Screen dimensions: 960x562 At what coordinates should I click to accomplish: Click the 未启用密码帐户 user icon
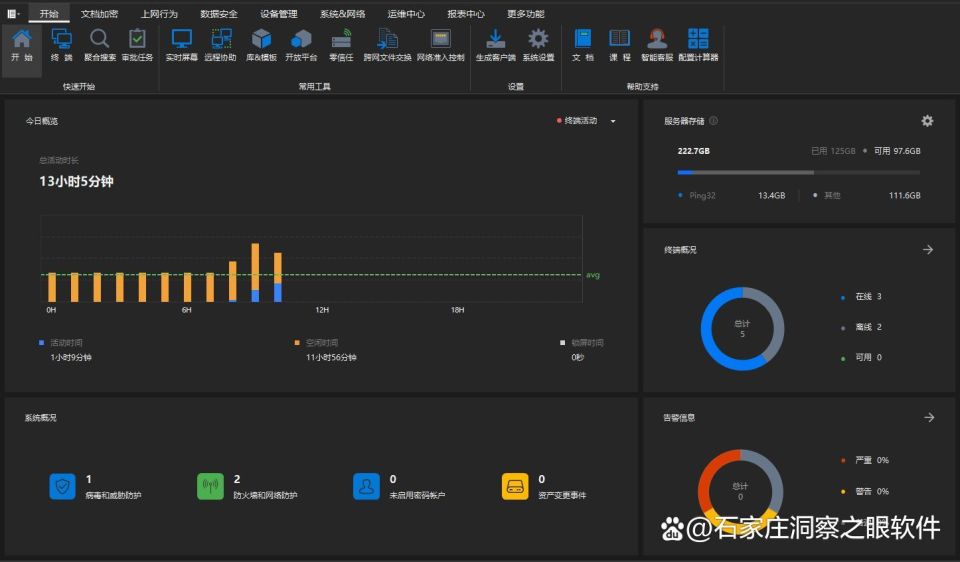367,487
